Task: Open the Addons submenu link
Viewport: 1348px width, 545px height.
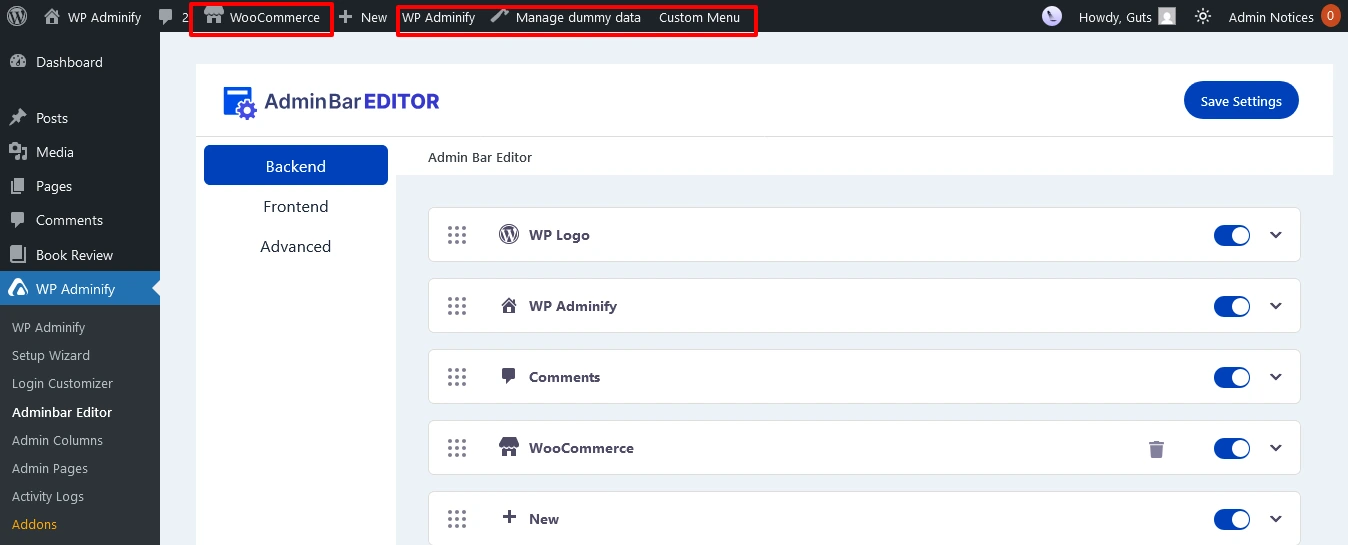Action: [x=34, y=524]
